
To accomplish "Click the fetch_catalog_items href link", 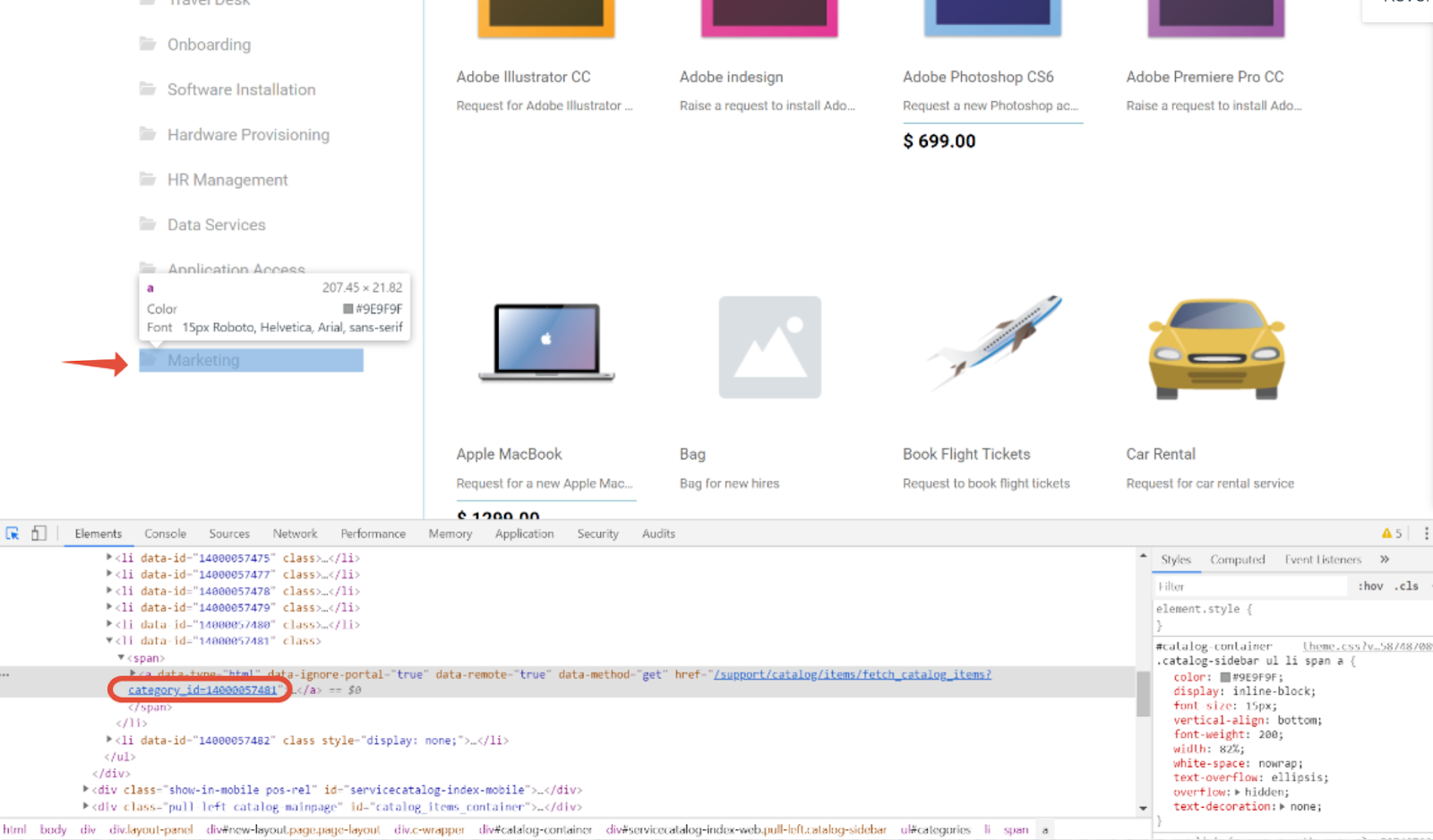I will pyautogui.click(x=852, y=674).
